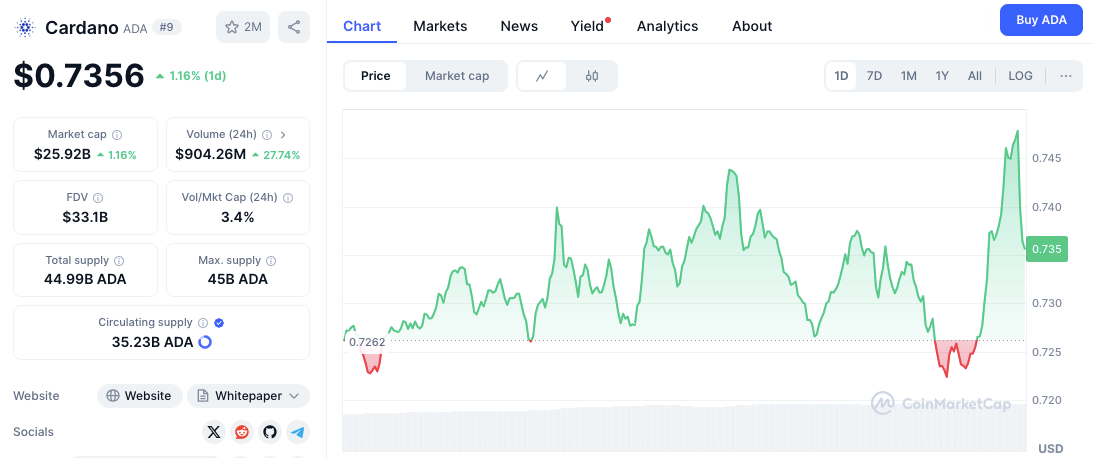Show Circulating supply info icon
Screen dimensions: 1093x458
[203, 323]
